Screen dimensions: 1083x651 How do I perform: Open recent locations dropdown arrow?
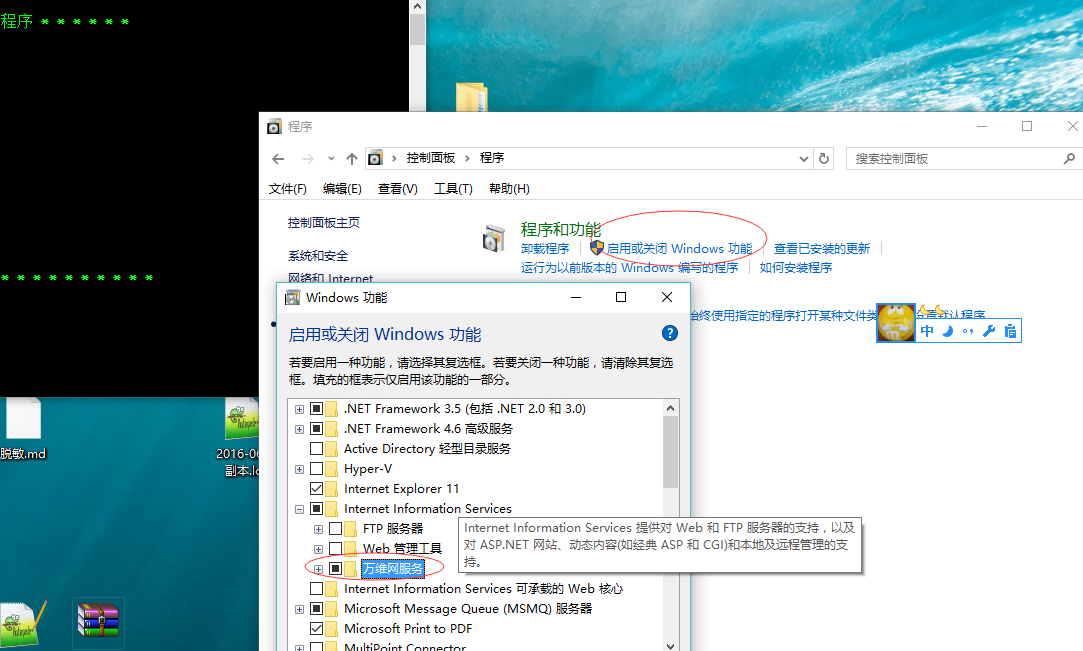coord(331,159)
